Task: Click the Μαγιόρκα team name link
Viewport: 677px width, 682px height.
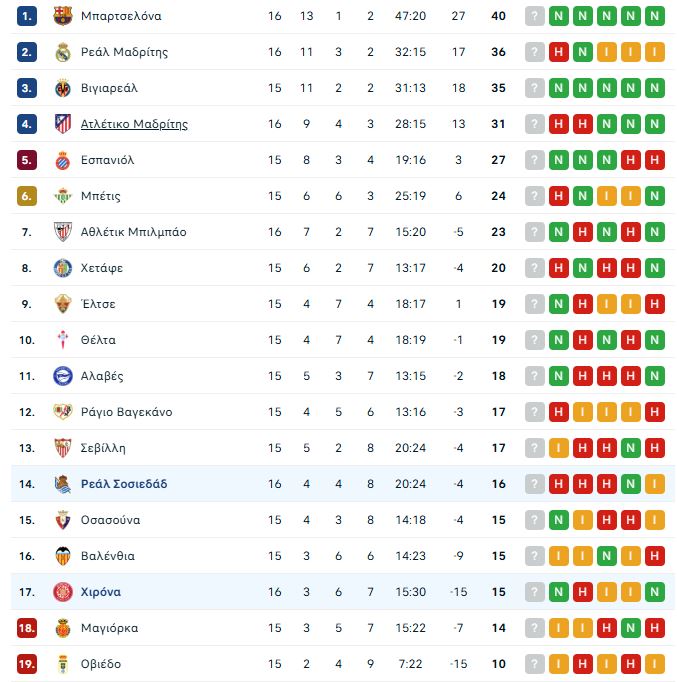Action: coord(109,628)
